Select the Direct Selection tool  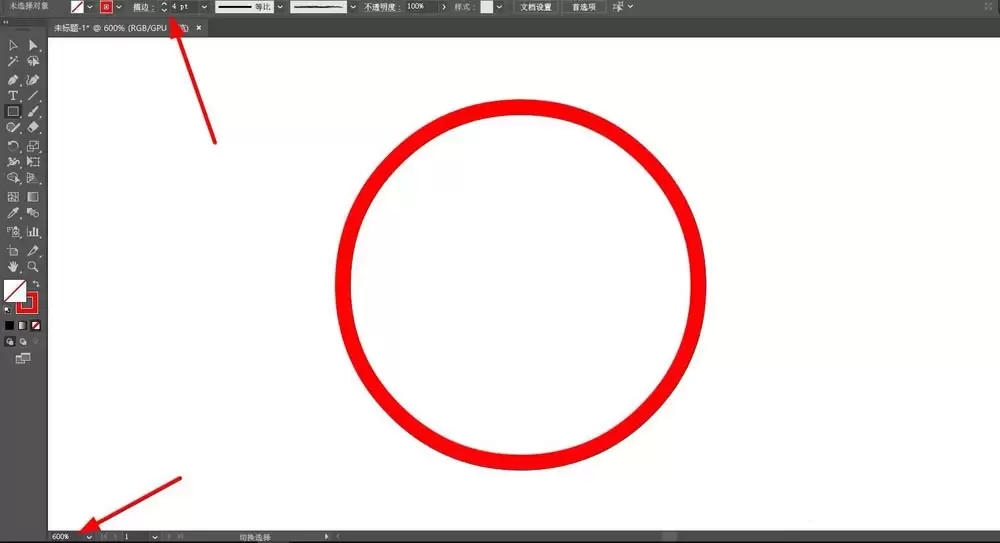[x=33, y=45]
